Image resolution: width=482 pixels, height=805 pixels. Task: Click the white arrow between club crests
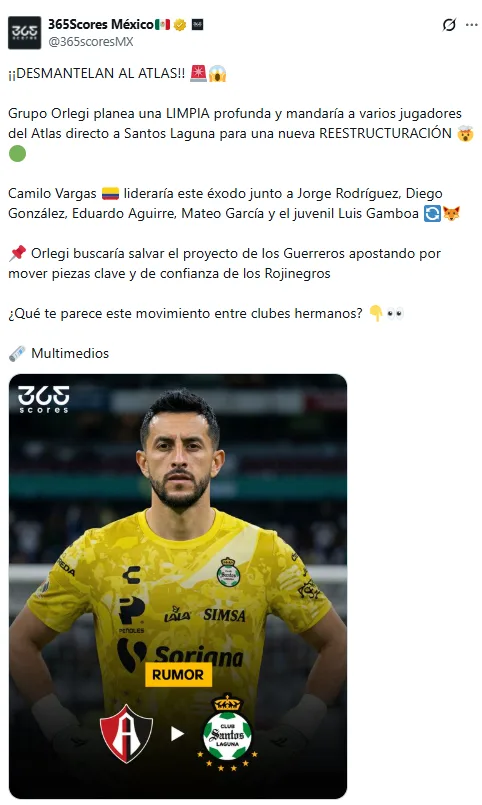[x=178, y=734]
